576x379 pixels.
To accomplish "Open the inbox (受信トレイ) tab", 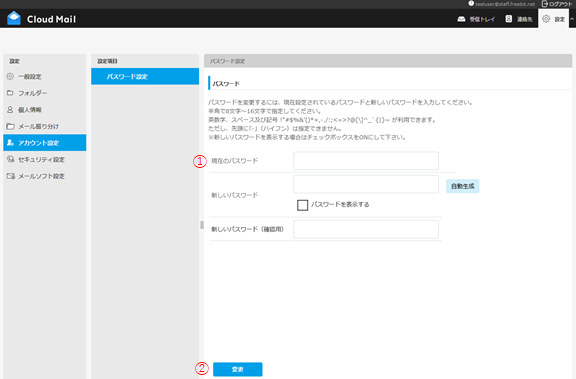I will click(x=476, y=19).
